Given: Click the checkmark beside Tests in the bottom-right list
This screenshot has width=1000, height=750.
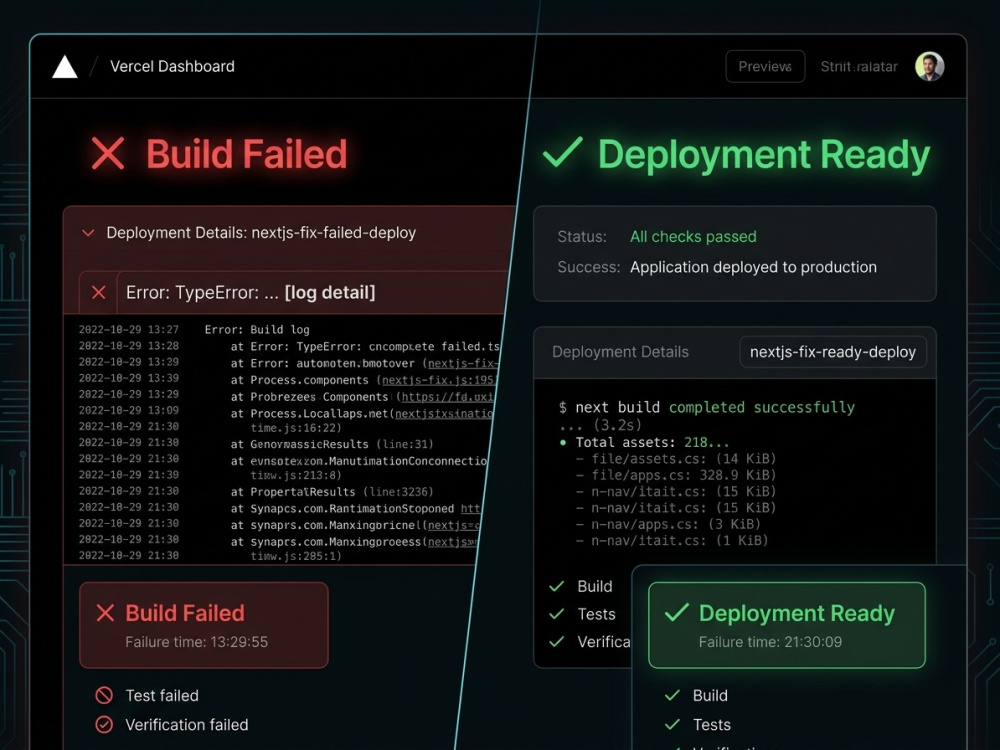Looking at the screenshot, I should click(672, 724).
